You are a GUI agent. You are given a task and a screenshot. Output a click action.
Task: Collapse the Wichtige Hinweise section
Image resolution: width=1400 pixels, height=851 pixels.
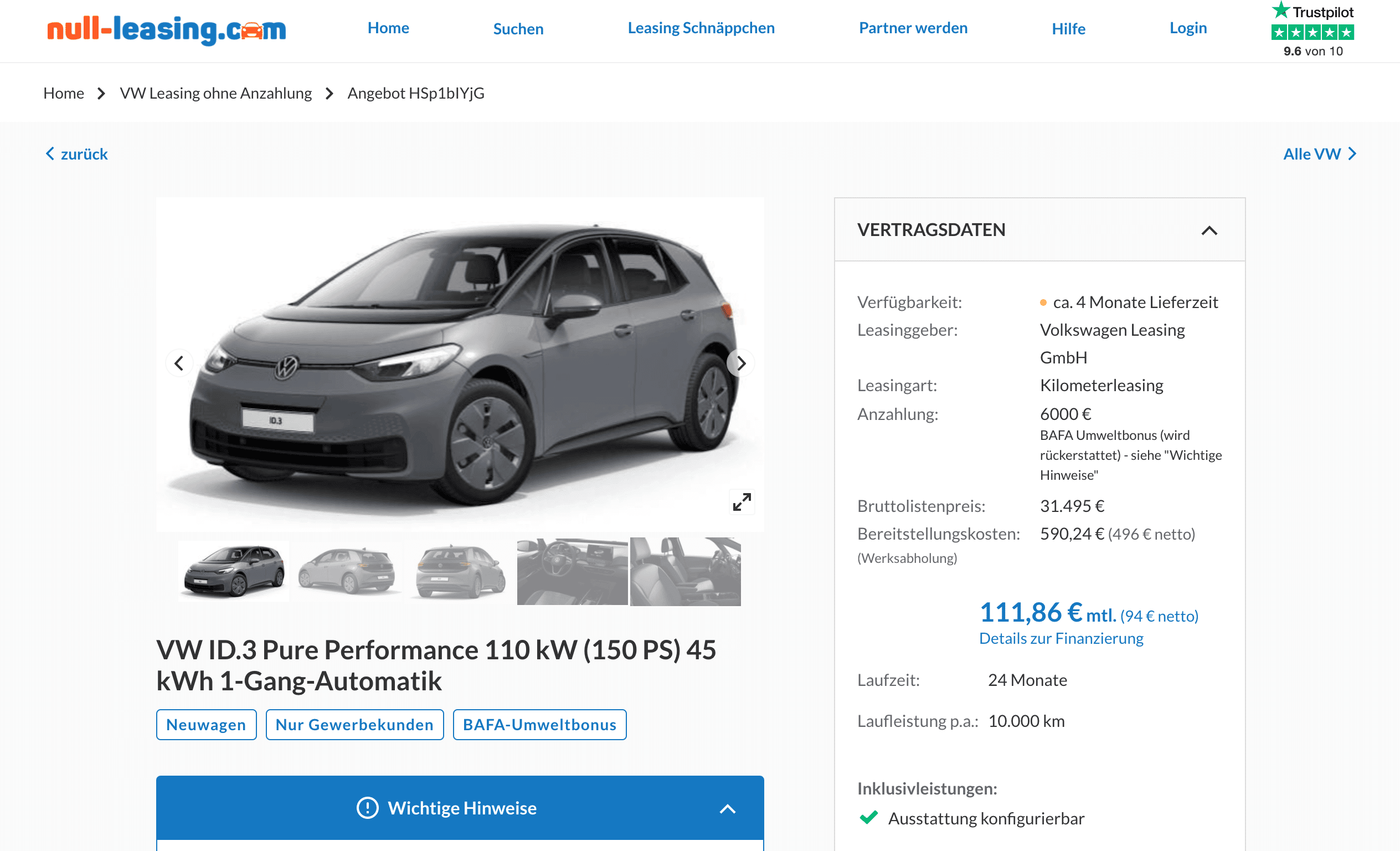[x=728, y=808]
